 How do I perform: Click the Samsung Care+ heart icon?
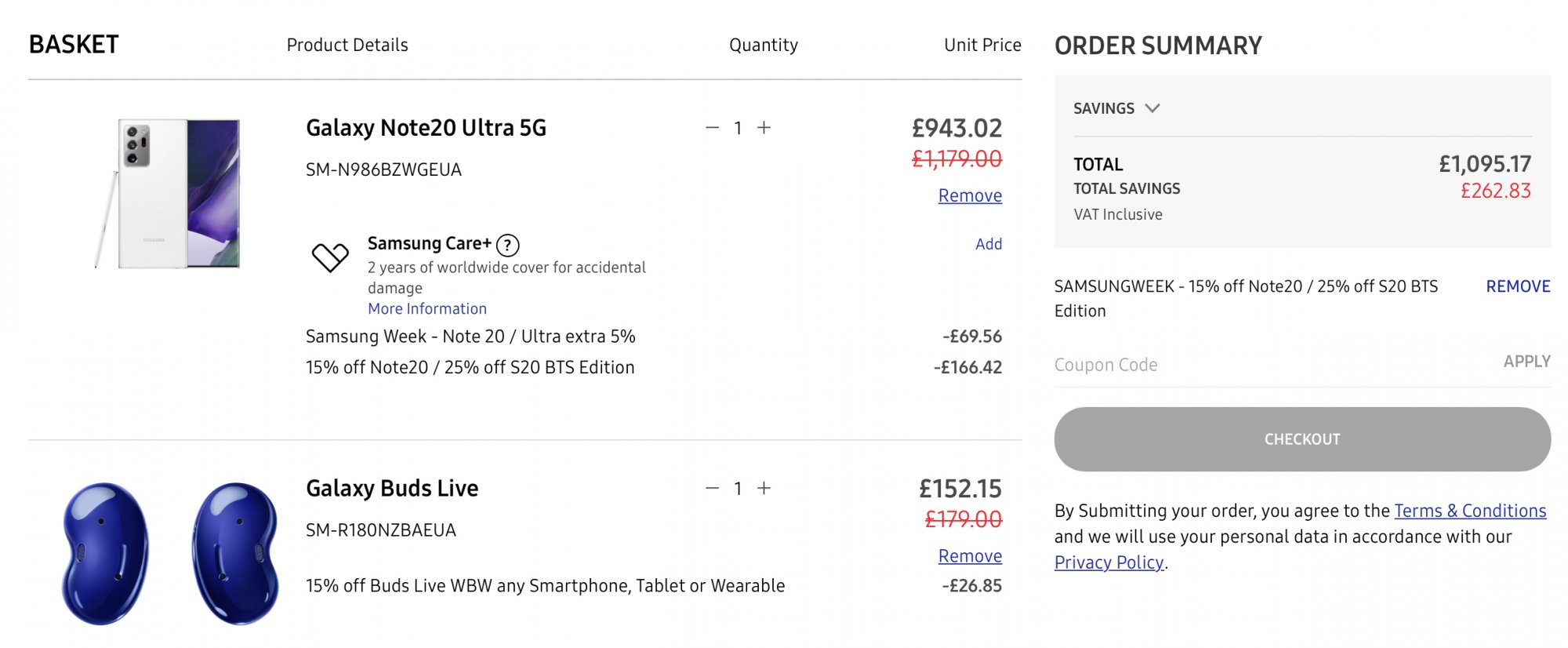330,257
